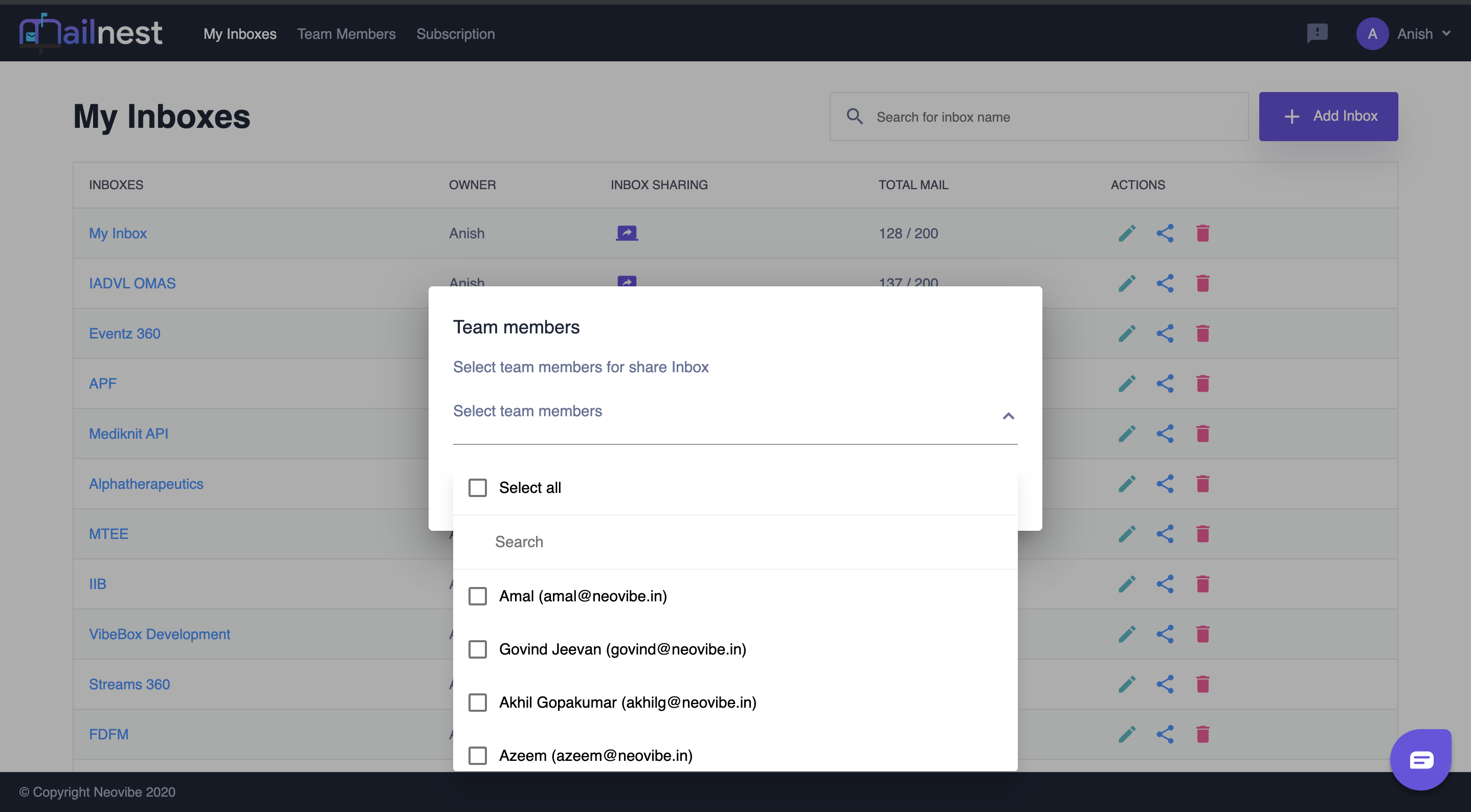Screen dimensions: 1471x812
Task: Collapse the Select team members dropdown
Action: 1009,416
